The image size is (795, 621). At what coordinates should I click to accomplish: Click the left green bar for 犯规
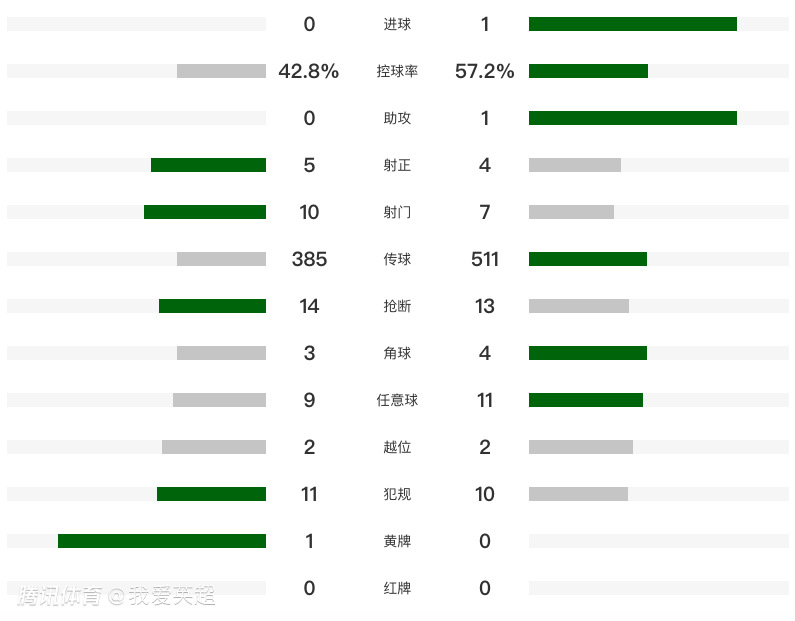[211, 494]
